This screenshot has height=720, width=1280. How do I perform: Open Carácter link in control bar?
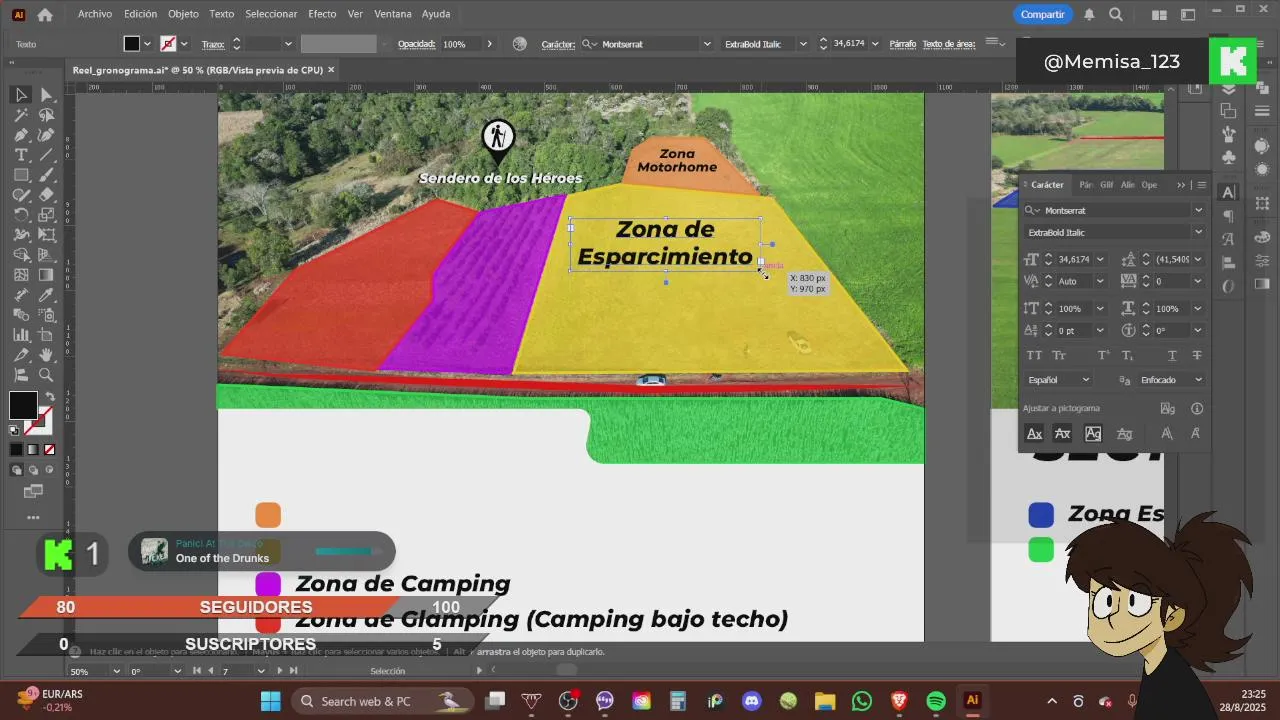(x=557, y=44)
